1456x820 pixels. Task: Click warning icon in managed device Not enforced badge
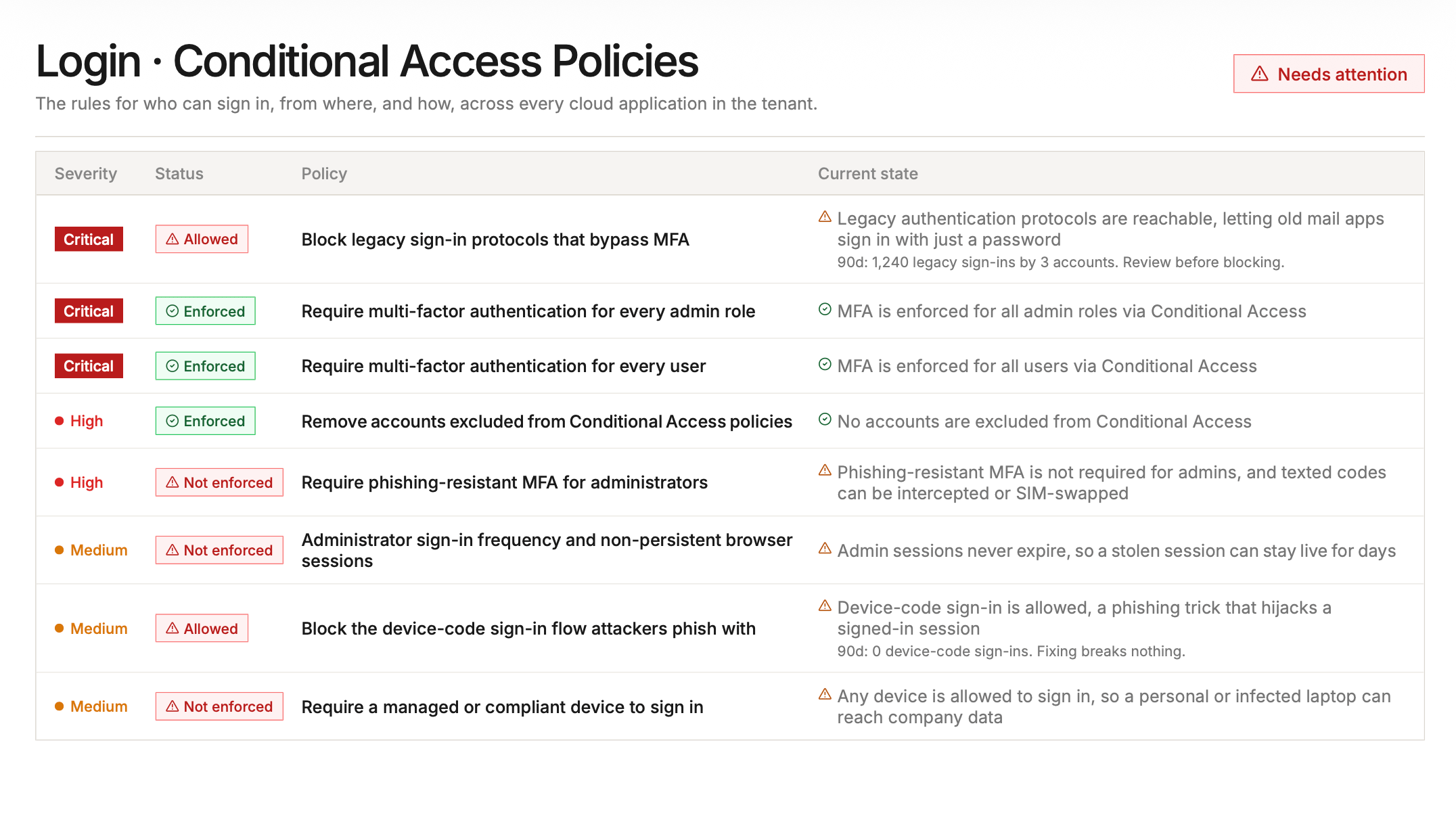coord(173,706)
